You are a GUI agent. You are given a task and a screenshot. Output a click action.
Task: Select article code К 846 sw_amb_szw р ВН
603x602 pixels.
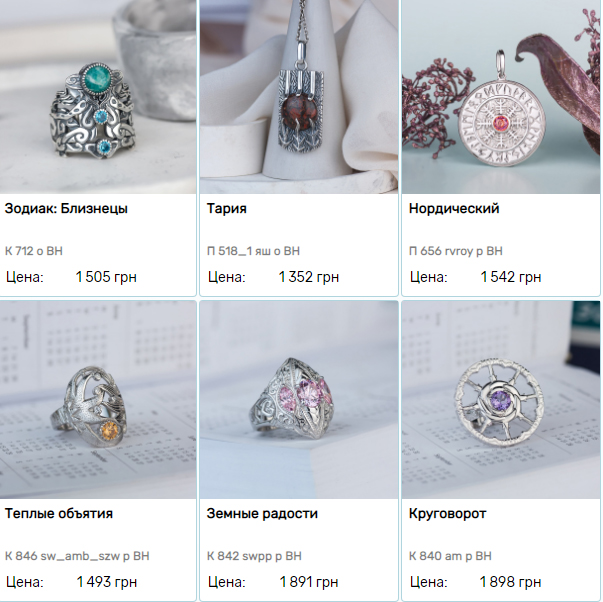click(x=77, y=556)
